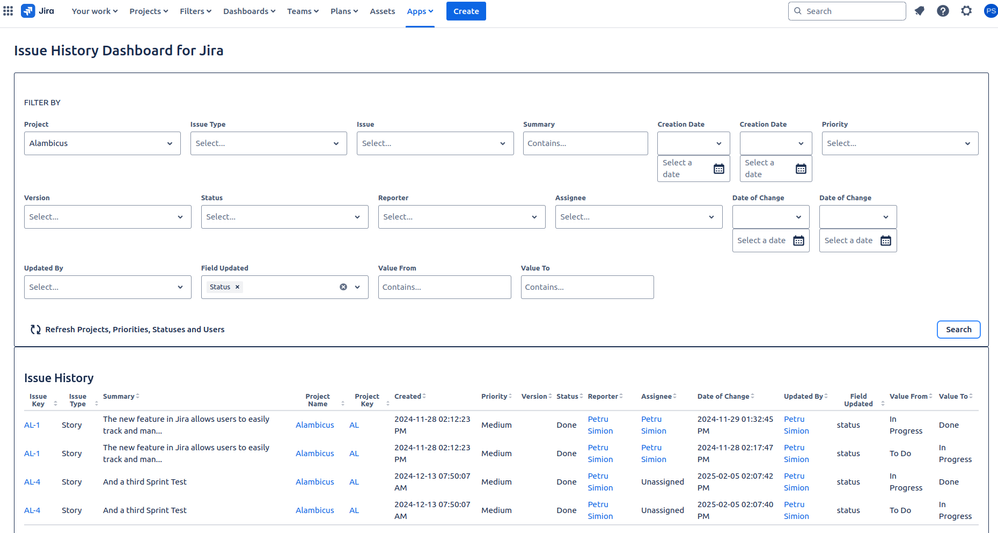Sort table by Issue Key column
998x533 pixels.
pos(55,404)
